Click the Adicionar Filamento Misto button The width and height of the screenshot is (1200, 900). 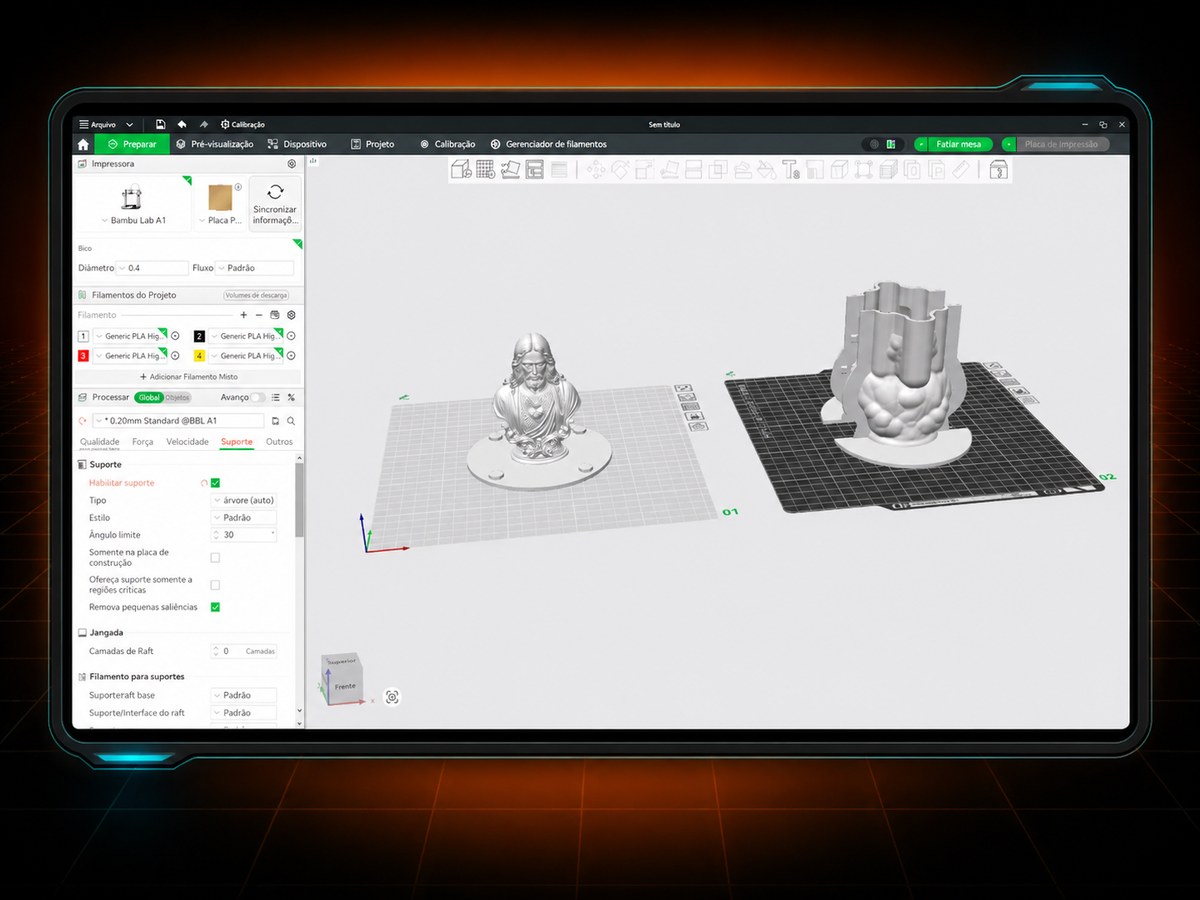point(188,377)
